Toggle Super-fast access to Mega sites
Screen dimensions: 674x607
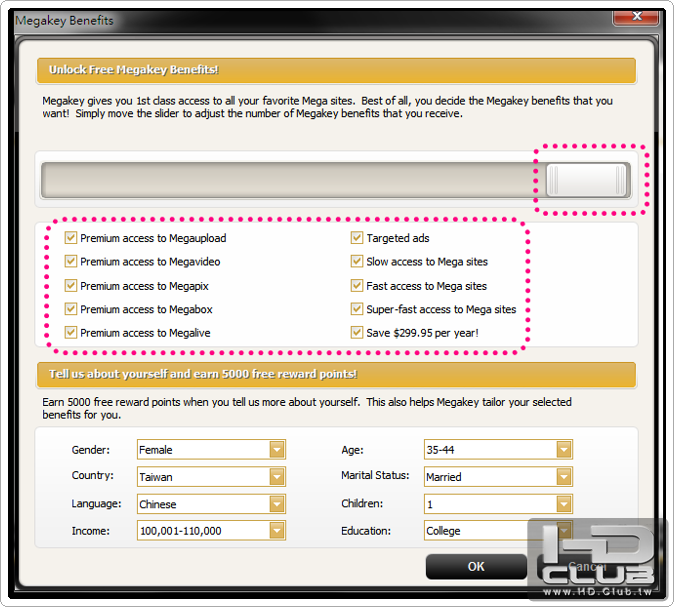357,309
